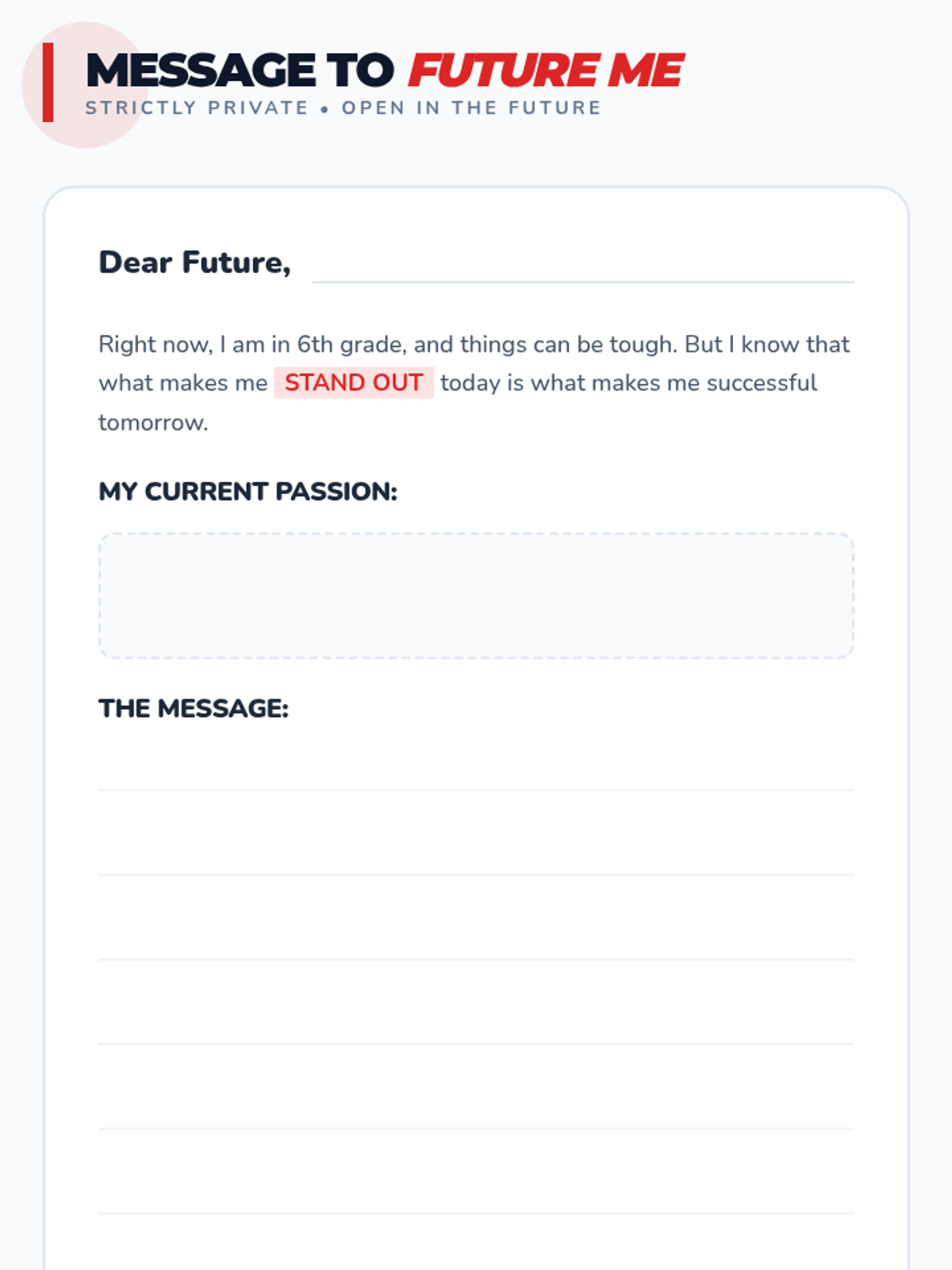
Task: Select the third message writing line
Action: [x=476, y=938]
